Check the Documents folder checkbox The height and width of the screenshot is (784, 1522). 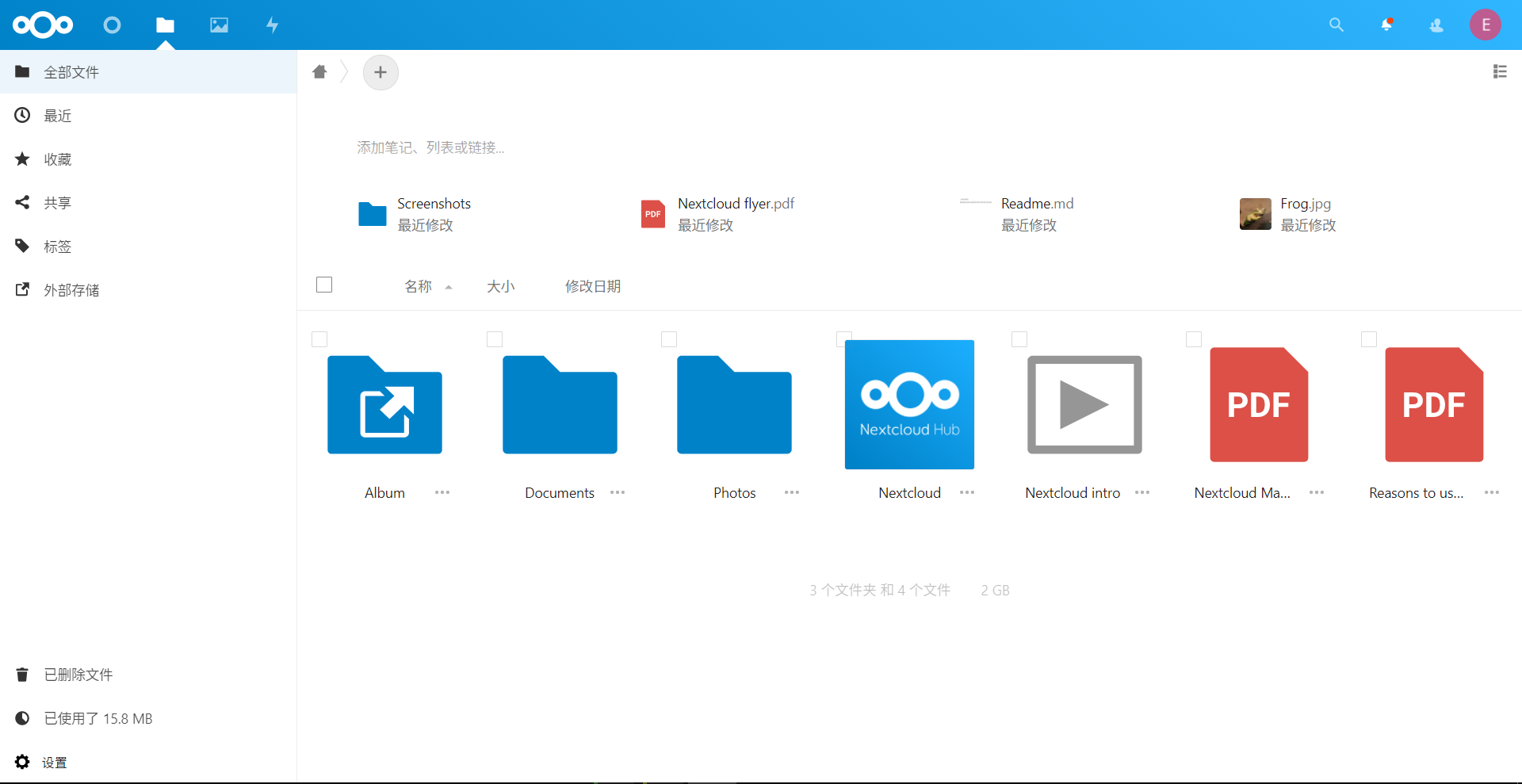click(x=495, y=339)
